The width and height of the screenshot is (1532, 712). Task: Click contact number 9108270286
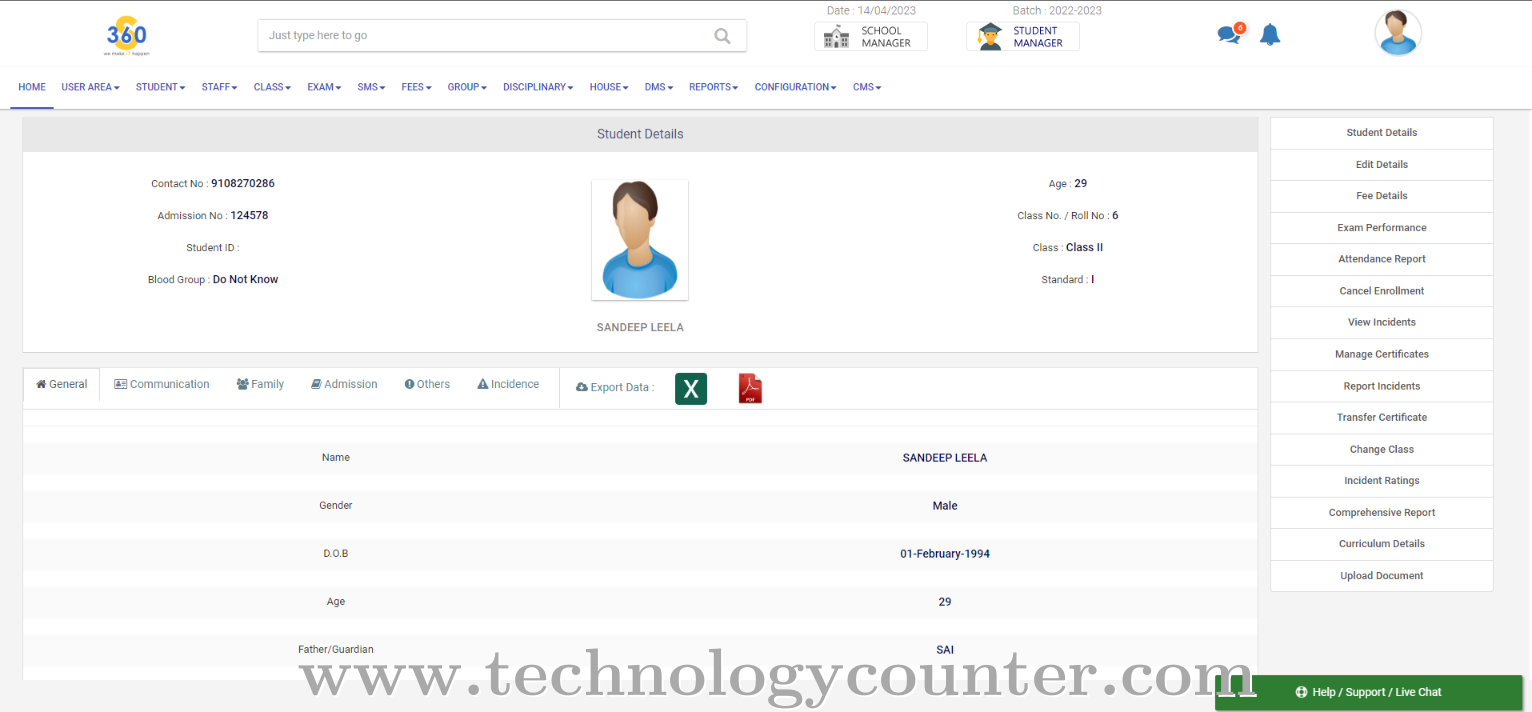click(x=243, y=184)
